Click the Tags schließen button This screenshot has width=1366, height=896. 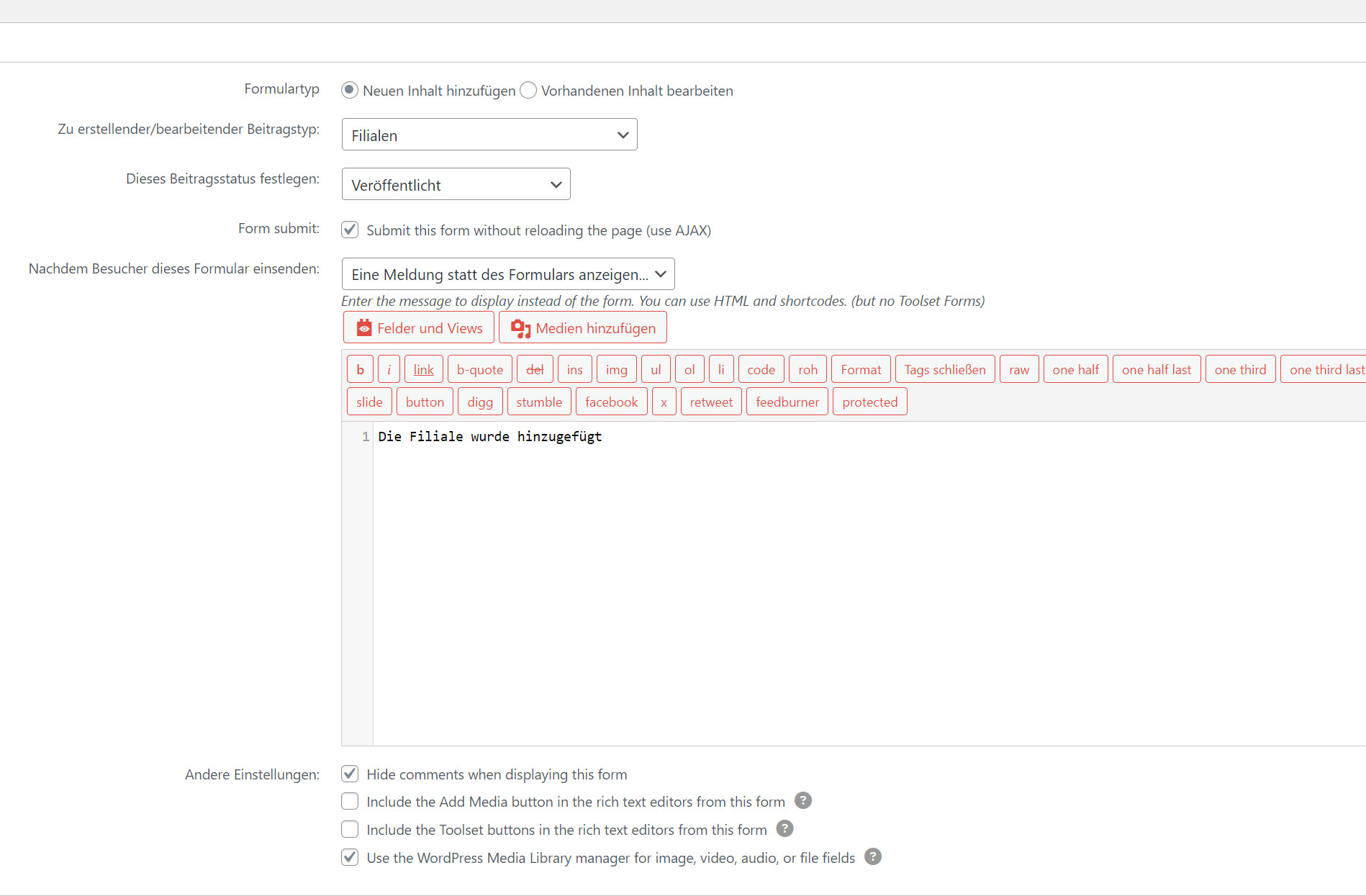[945, 369]
